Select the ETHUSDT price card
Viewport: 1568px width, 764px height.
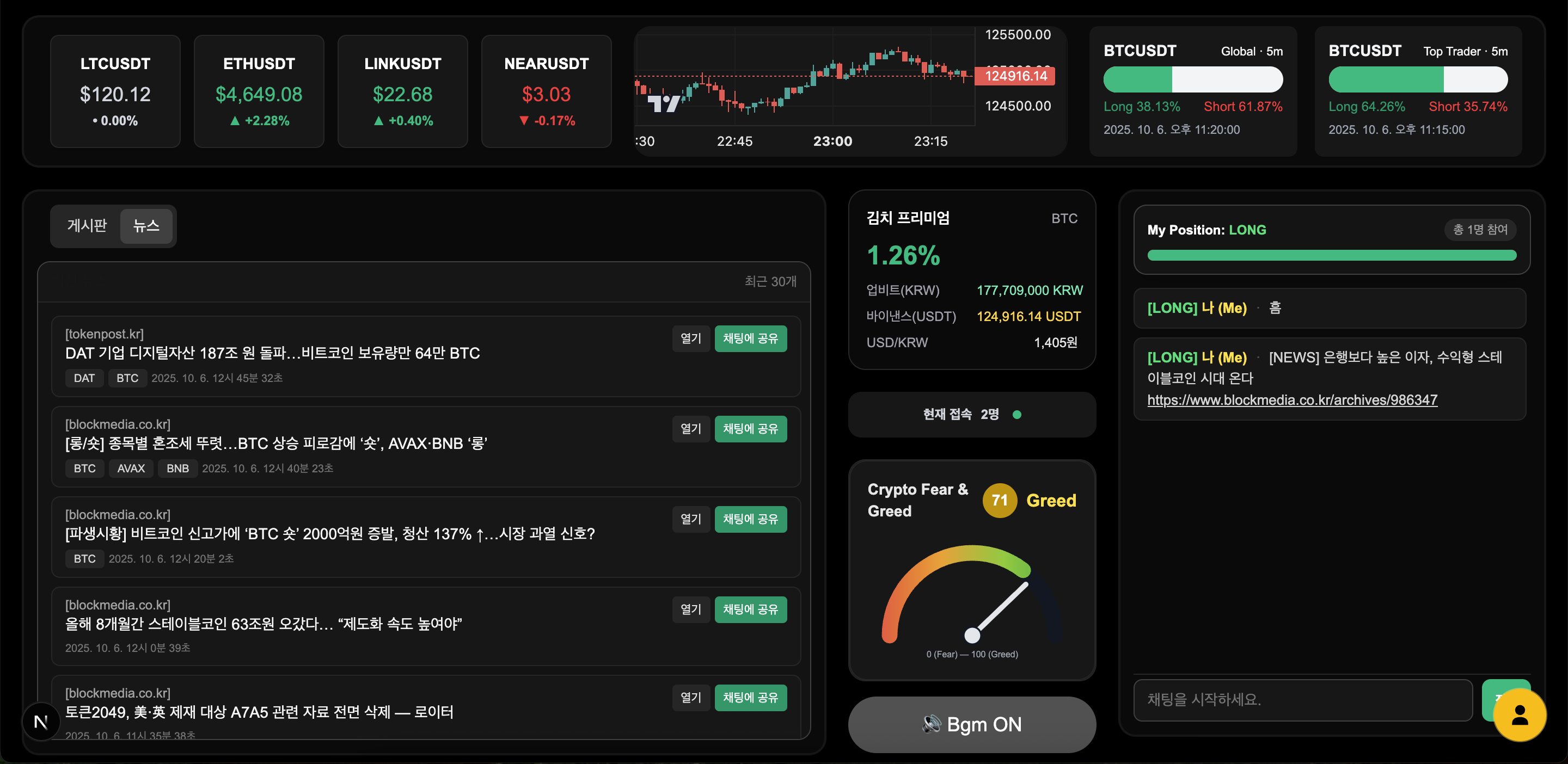pyautogui.click(x=259, y=91)
